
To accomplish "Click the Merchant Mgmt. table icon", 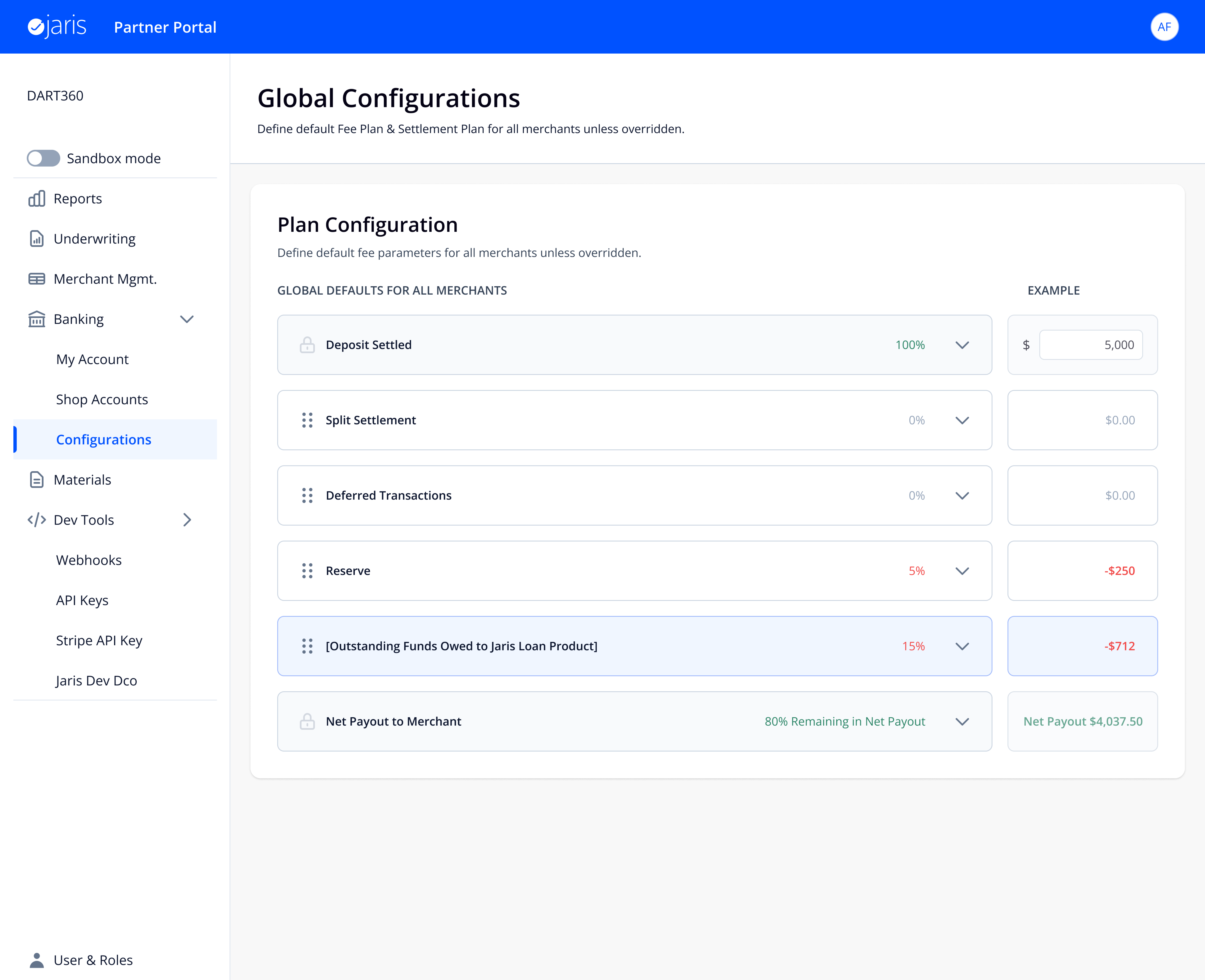I will tap(37, 279).
